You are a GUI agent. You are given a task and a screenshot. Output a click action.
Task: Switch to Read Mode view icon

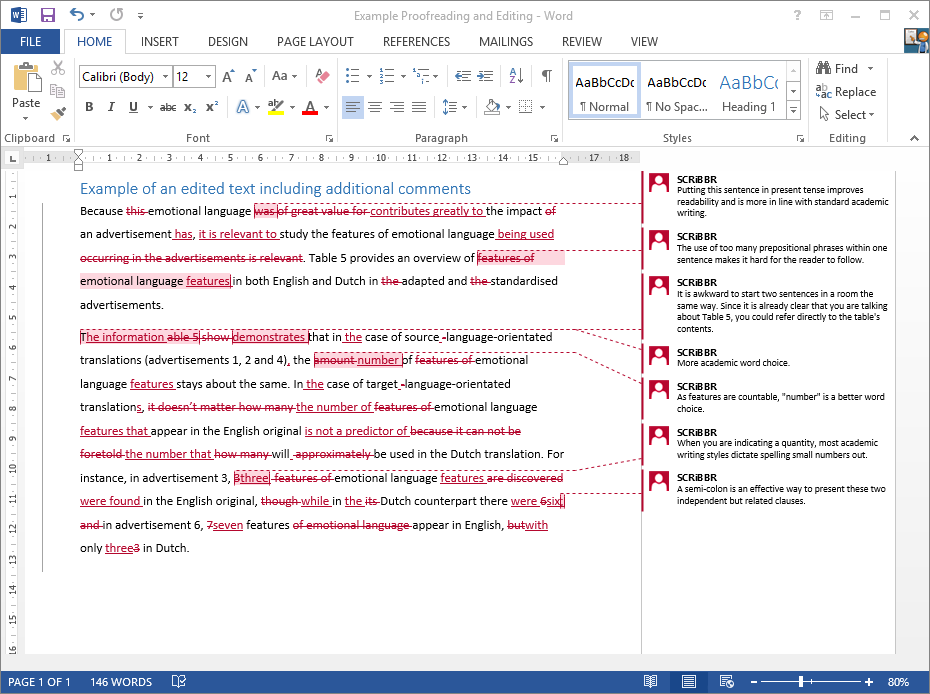[651, 682]
